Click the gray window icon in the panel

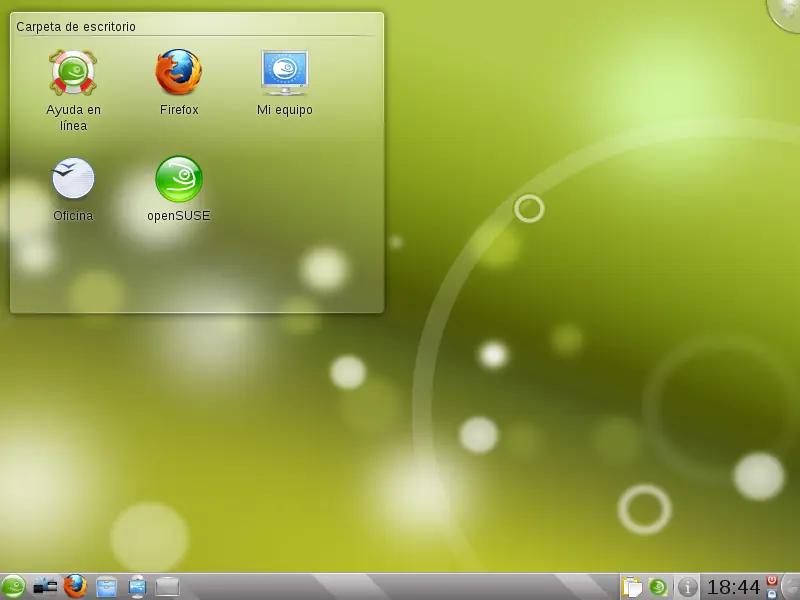click(x=167, y=587)
